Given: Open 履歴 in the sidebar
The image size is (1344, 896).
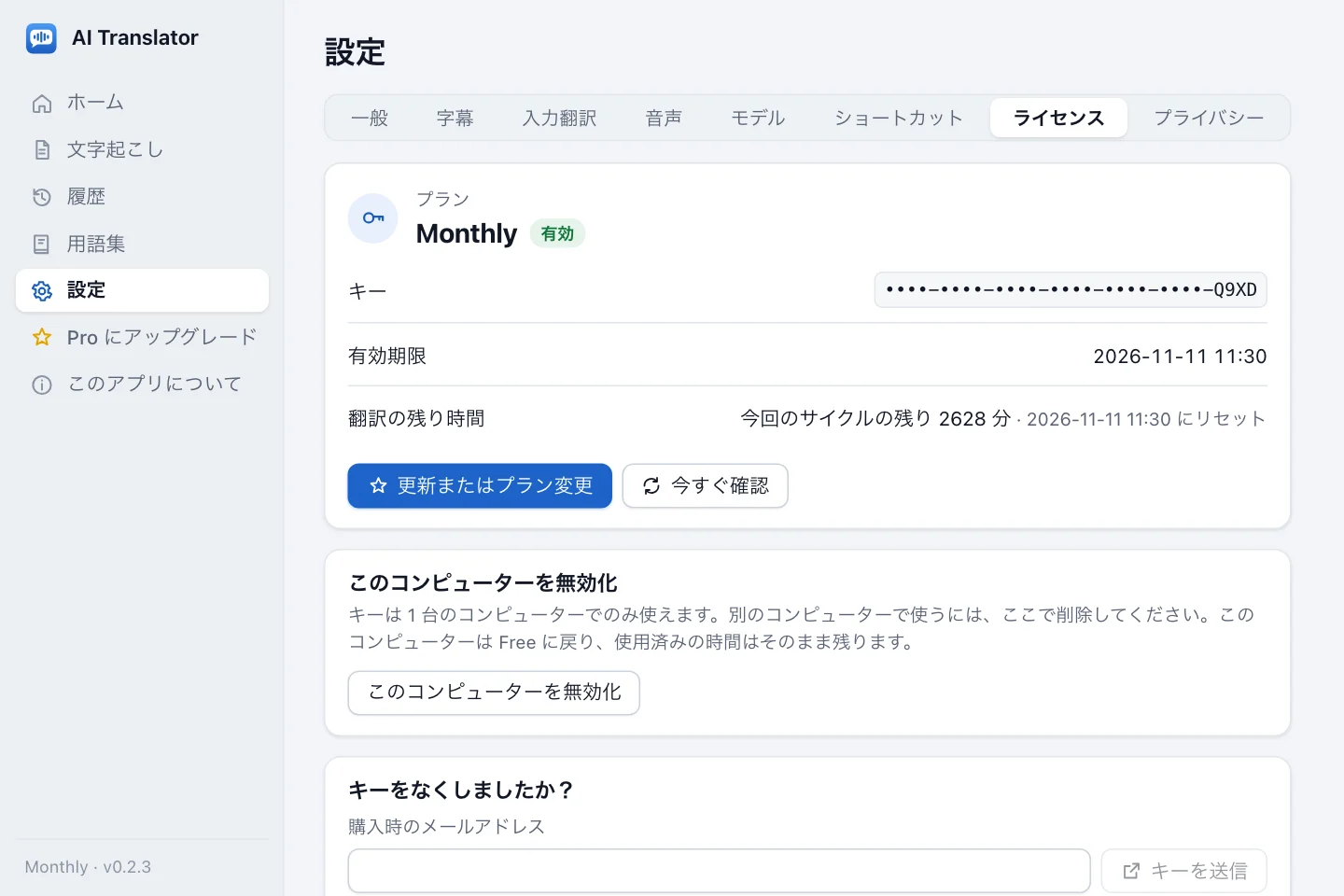Looking at the screenshot, I should point(142,197).
